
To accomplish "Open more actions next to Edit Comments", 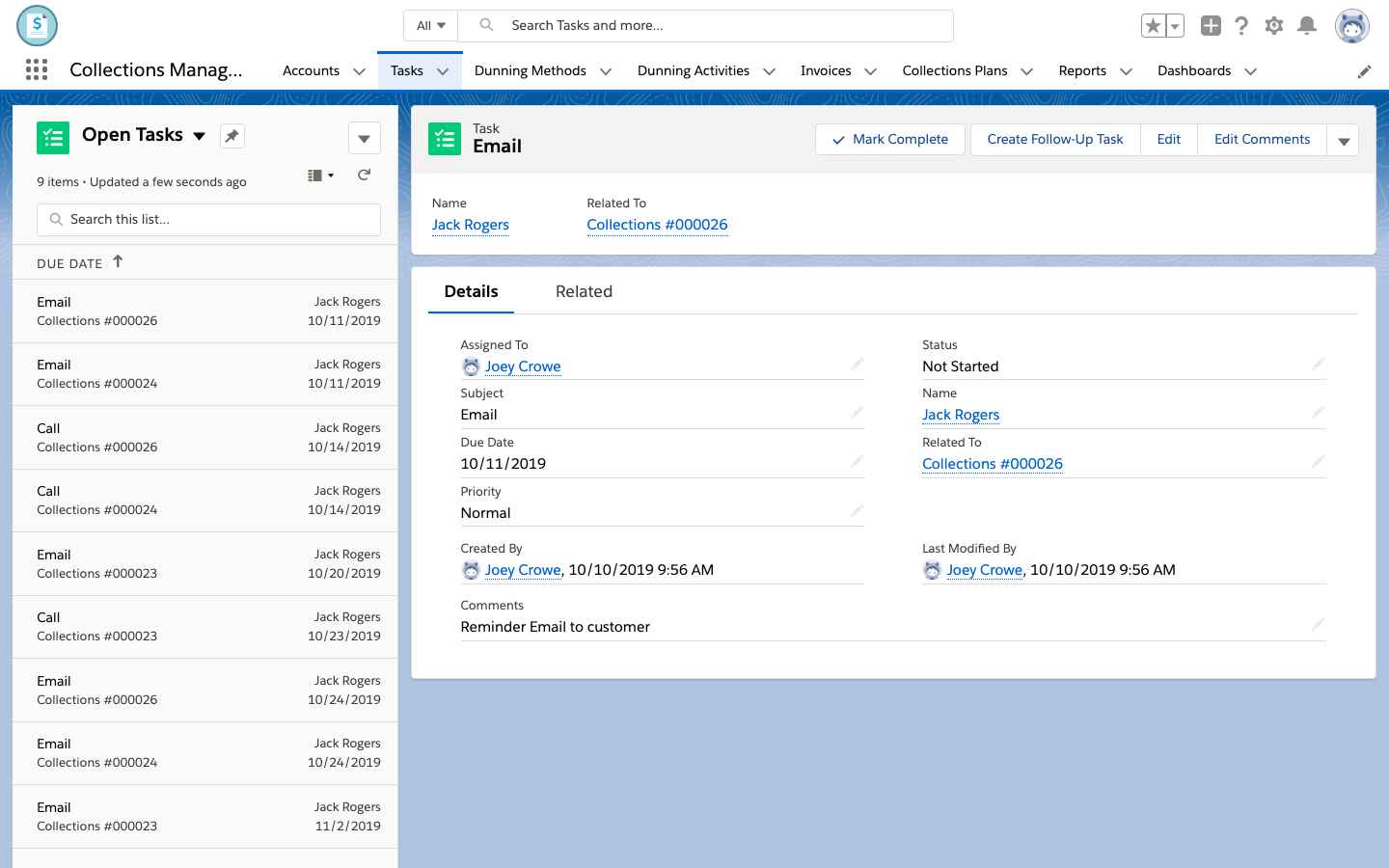I will pyautogui.click(x=1343, y=139).
